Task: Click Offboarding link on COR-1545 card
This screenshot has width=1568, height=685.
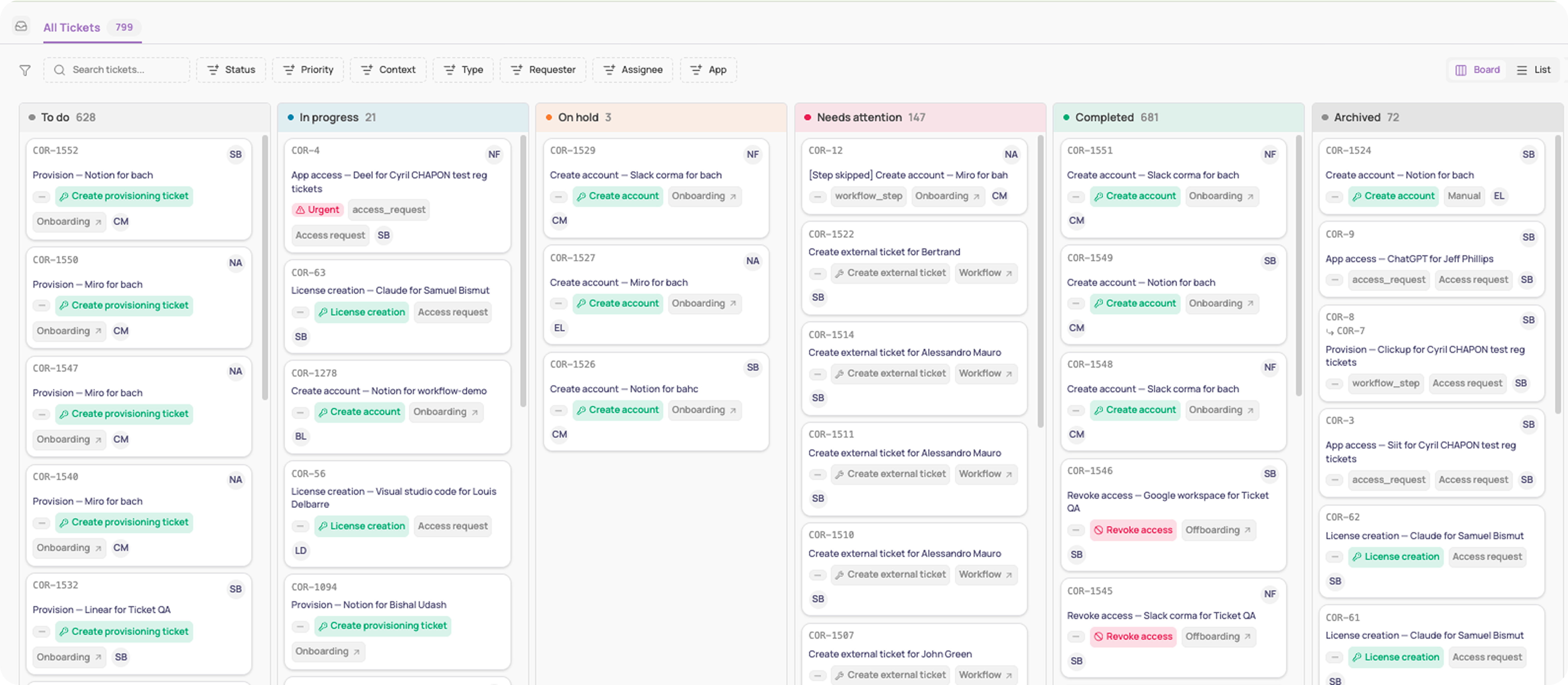Action: [1219, 637]
